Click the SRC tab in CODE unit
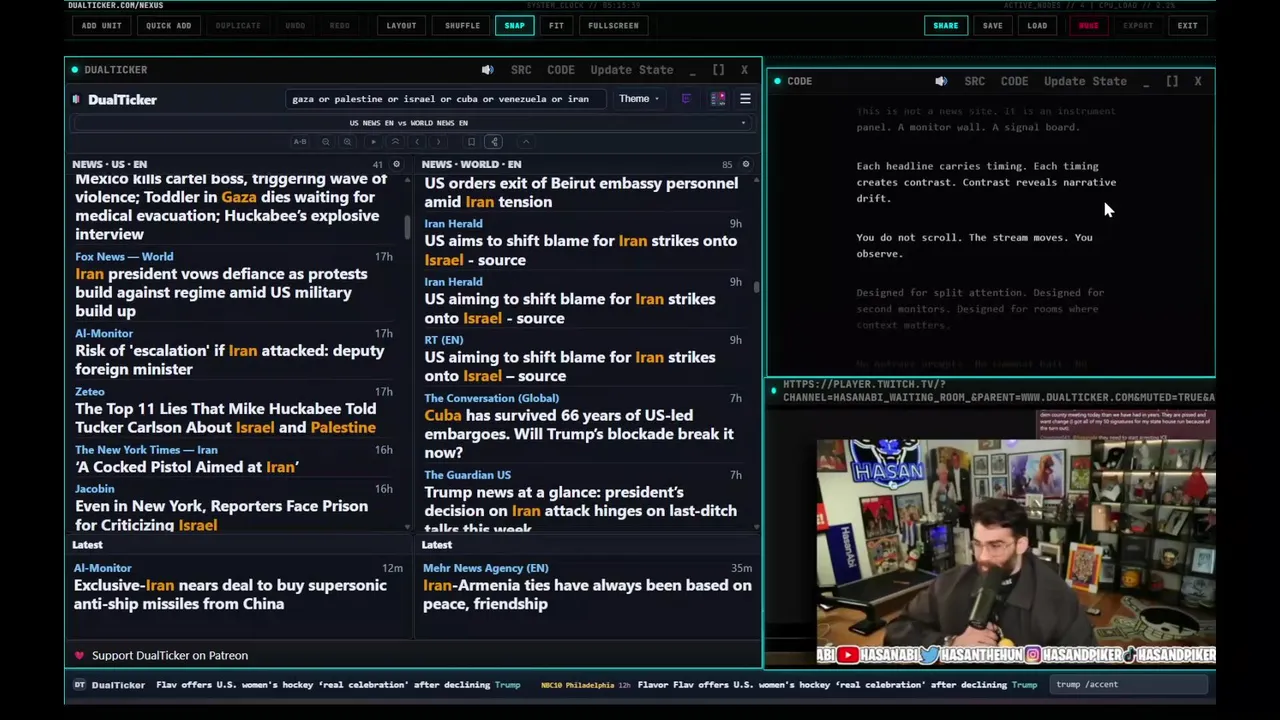 click(x=975, y=81)
